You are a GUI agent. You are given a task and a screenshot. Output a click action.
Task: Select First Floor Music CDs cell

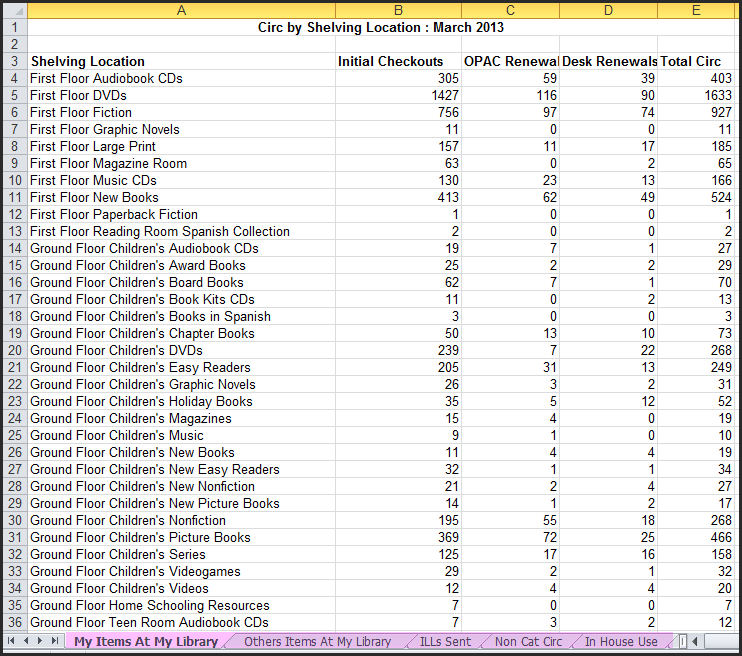pyautogui.click(x=181, y=180)
